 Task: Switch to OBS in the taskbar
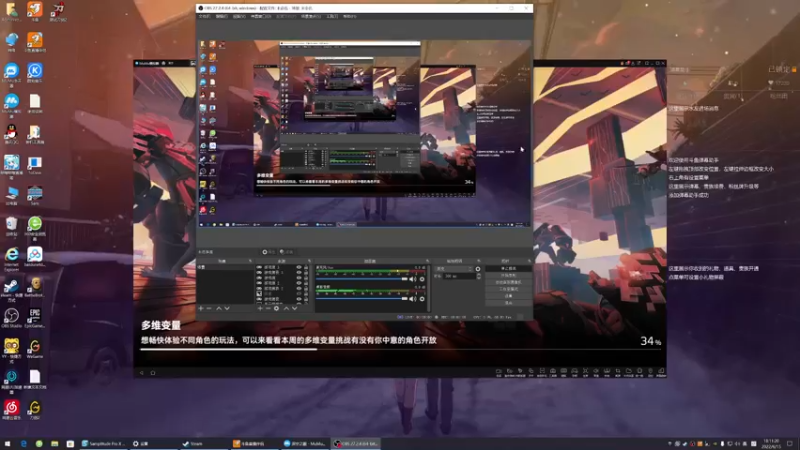pos(357,444)
